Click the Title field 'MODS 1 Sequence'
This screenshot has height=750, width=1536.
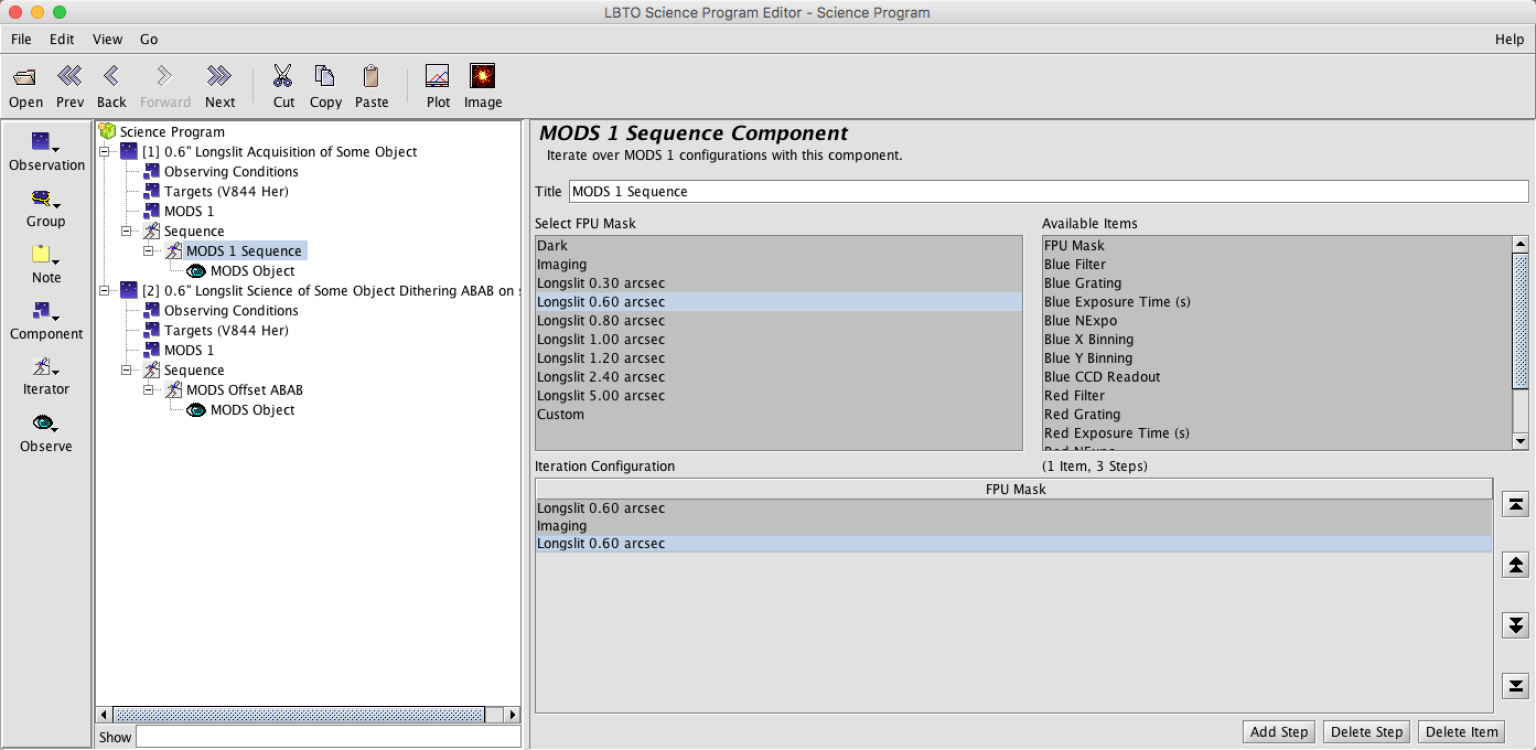pos(1048,191)
